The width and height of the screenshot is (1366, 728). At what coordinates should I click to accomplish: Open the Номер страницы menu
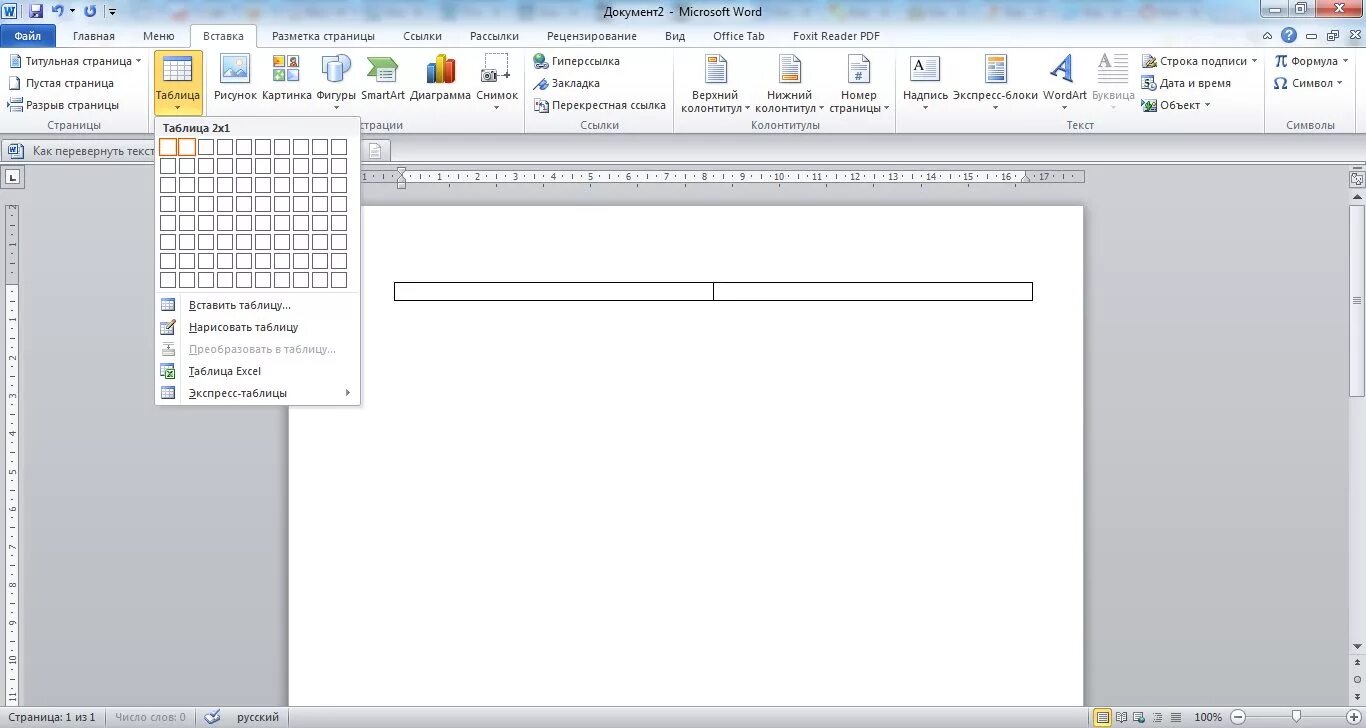click(858, 84)
